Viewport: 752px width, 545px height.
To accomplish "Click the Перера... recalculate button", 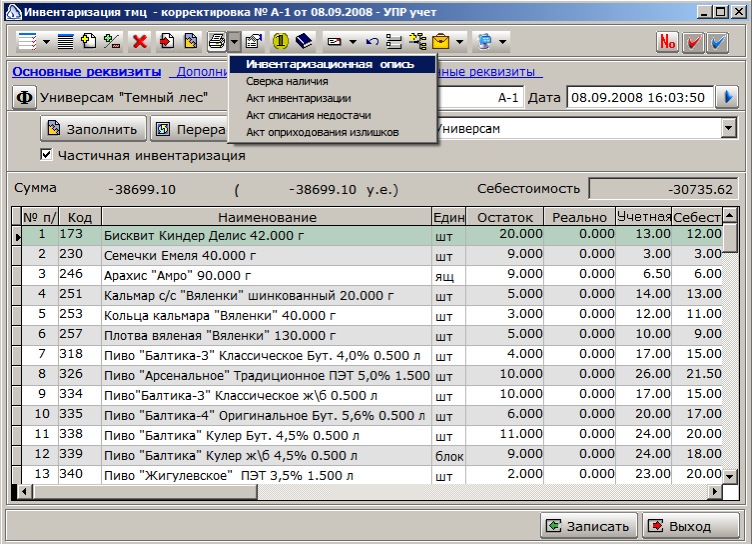I will click(189, 129).
